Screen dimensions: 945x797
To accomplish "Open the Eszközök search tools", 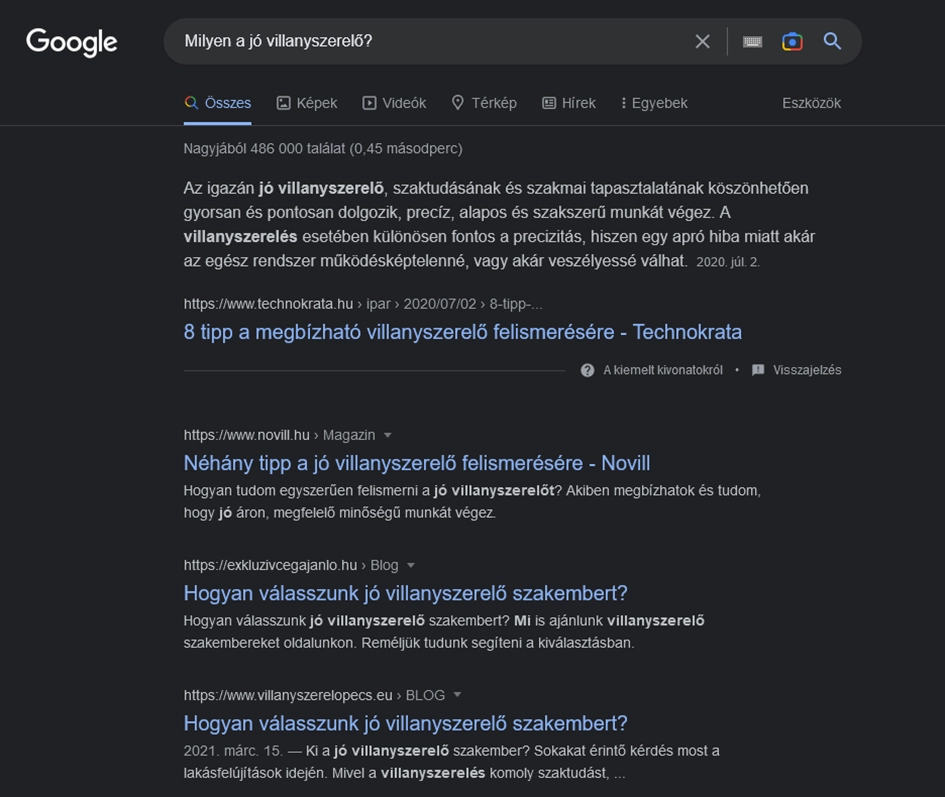I will pyautogui.click(x=811, y=103).
